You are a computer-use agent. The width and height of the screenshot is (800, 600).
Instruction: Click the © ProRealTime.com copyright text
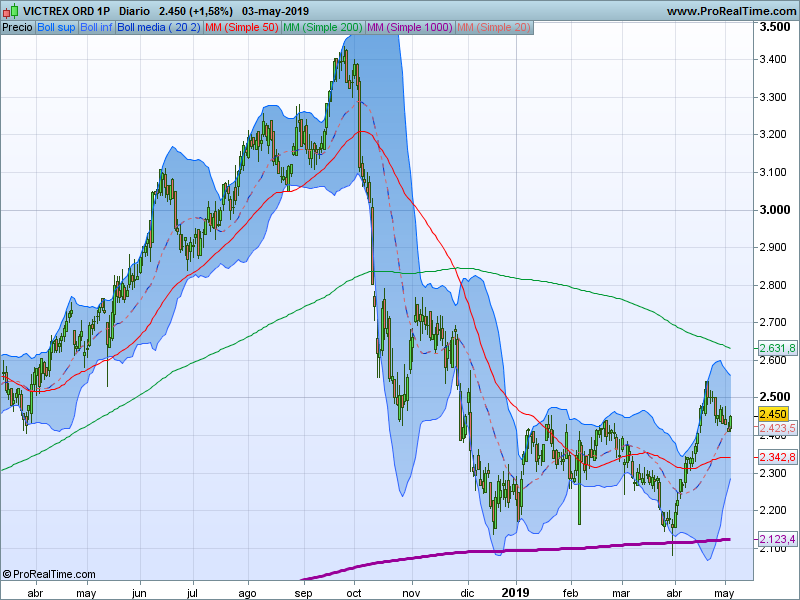coord(49,574)
